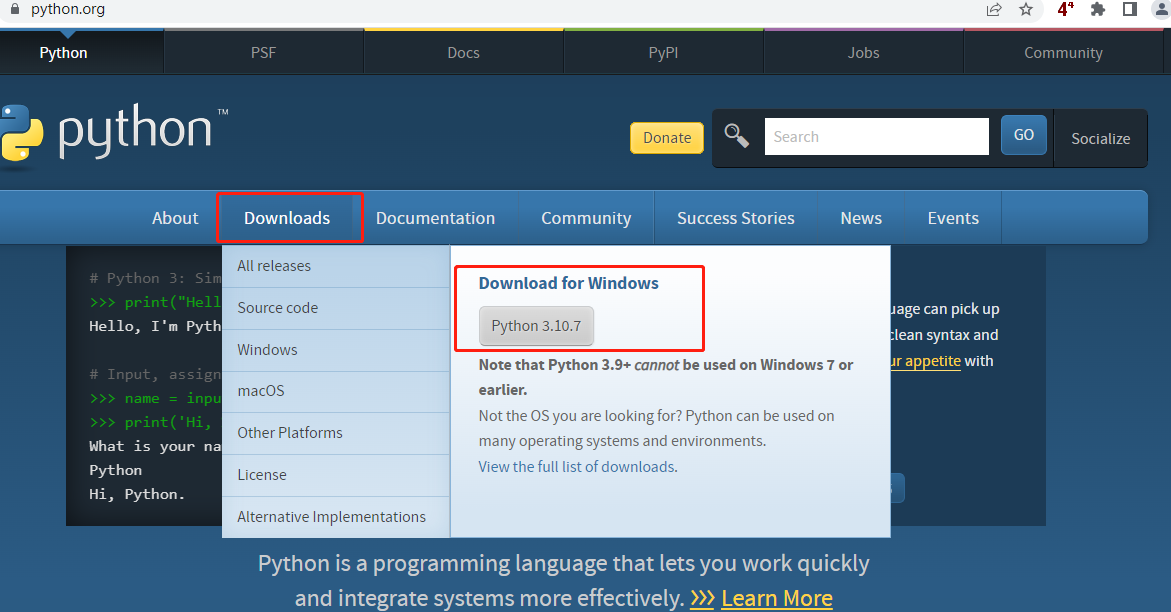This screenshot has width=1171, height=612.
Task: Select Alternative Implementations in Downloads dropdown
Action: [335, 516]
